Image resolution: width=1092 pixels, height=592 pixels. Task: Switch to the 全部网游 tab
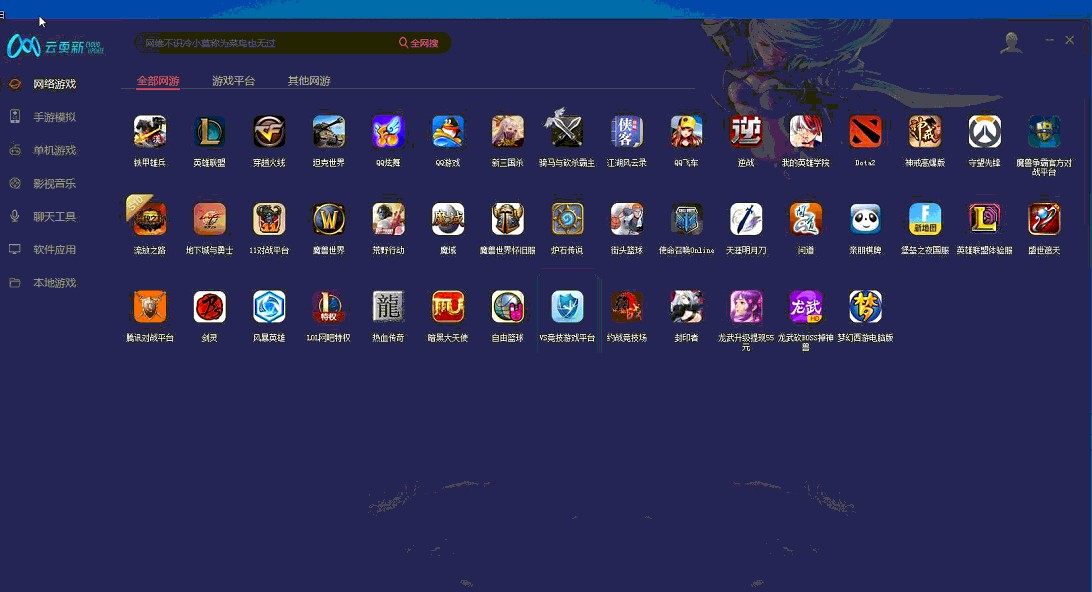click(158, 81)
